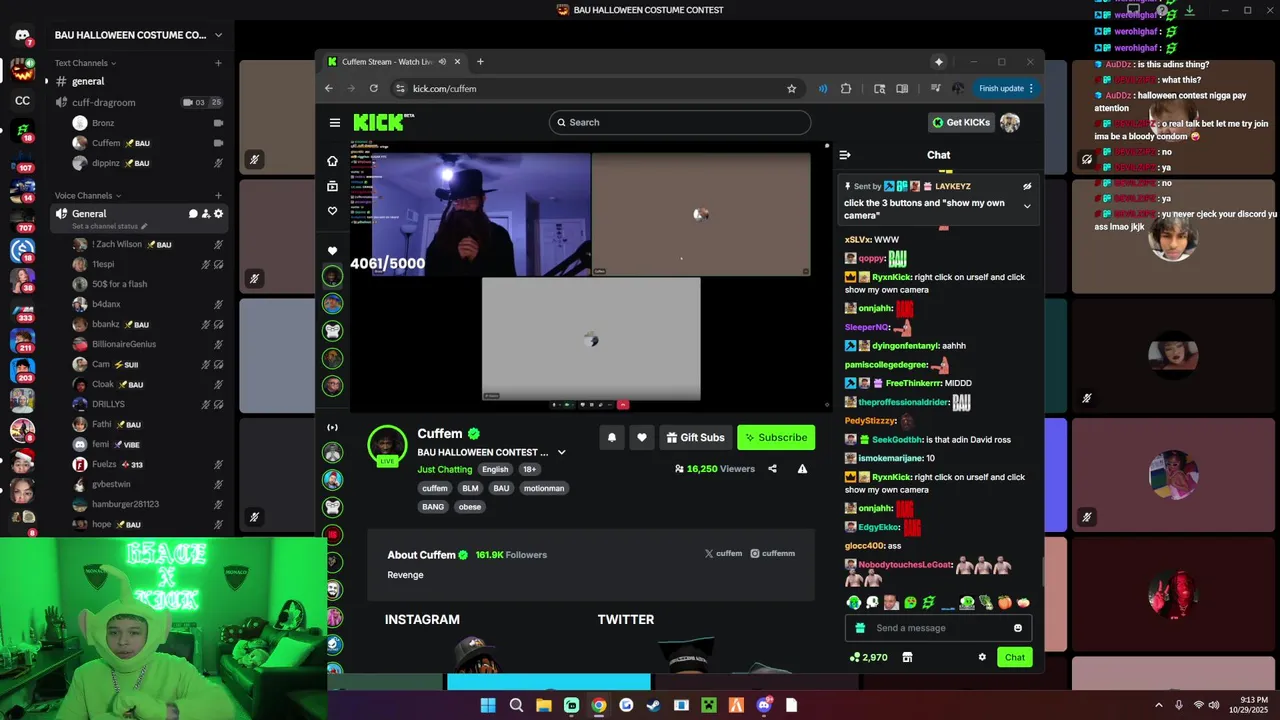Open Kick user profile avatar menu

tap(1010, 123)
